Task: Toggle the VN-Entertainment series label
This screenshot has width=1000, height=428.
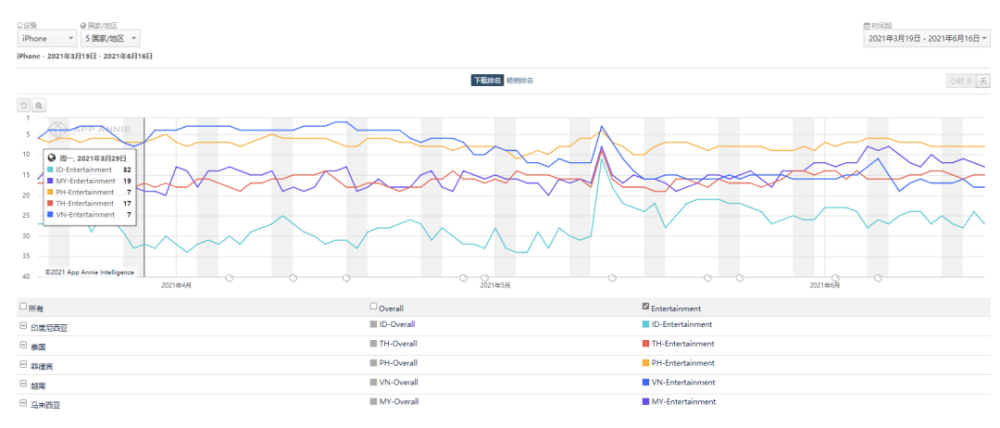Action: pos(683,382)
